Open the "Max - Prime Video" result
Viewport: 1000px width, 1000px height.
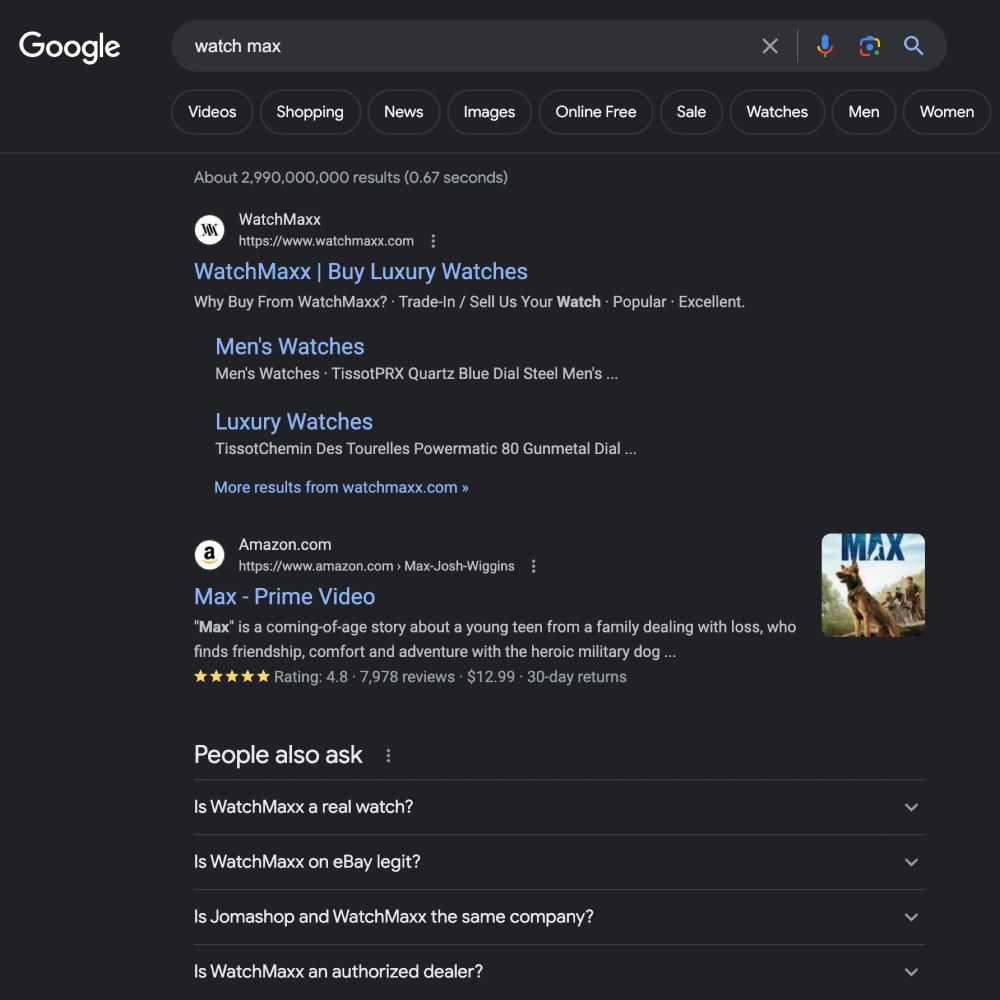click(x=284, y=597)
